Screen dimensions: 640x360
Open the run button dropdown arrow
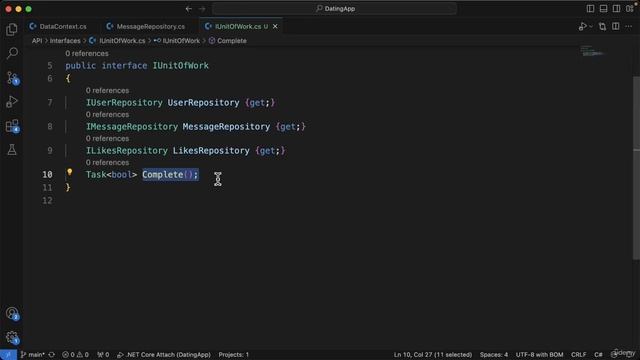(591, 27)
